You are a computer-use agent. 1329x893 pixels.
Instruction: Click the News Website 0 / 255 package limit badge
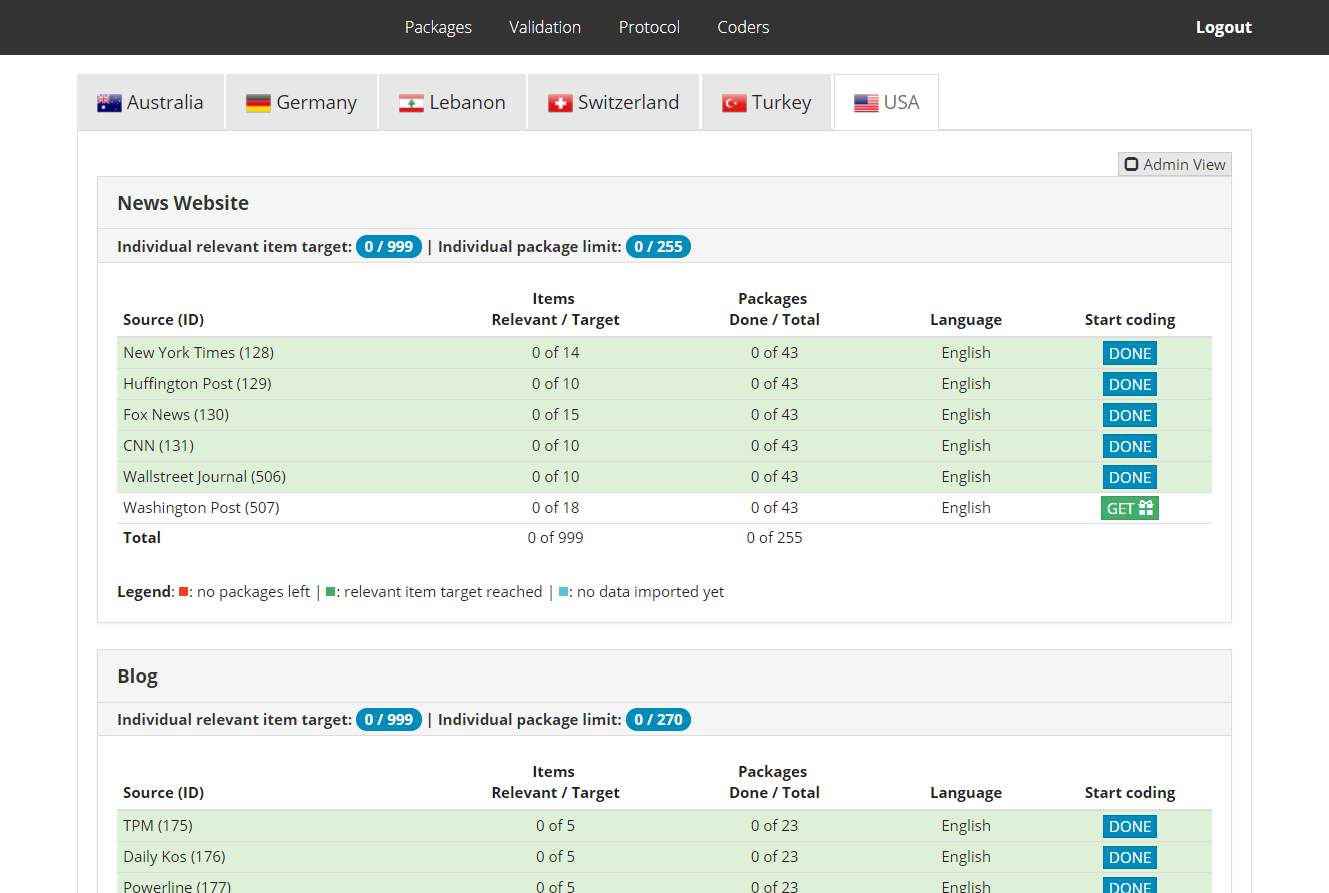tap(658, 246)
